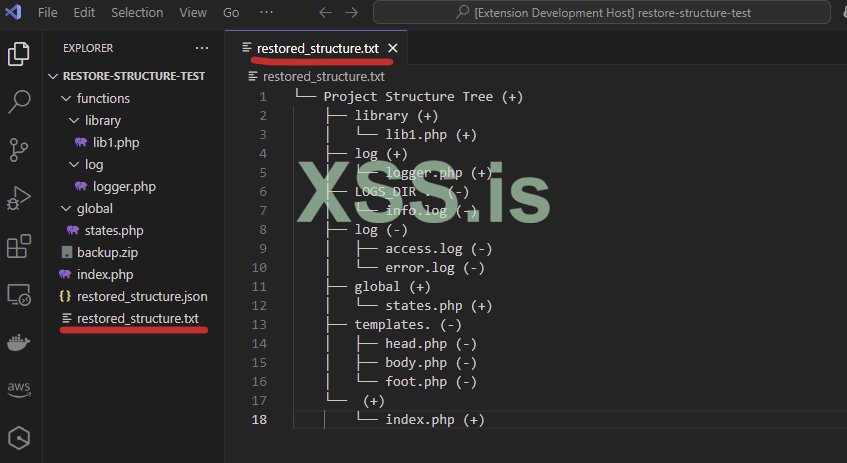Open logger.php from the explorer

point(124,186)
